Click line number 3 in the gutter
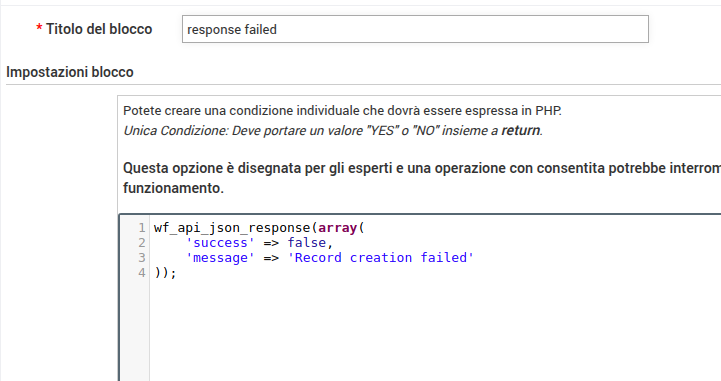Image resolution: width=721 pixels, height=381 pixels. pos(142,258)
